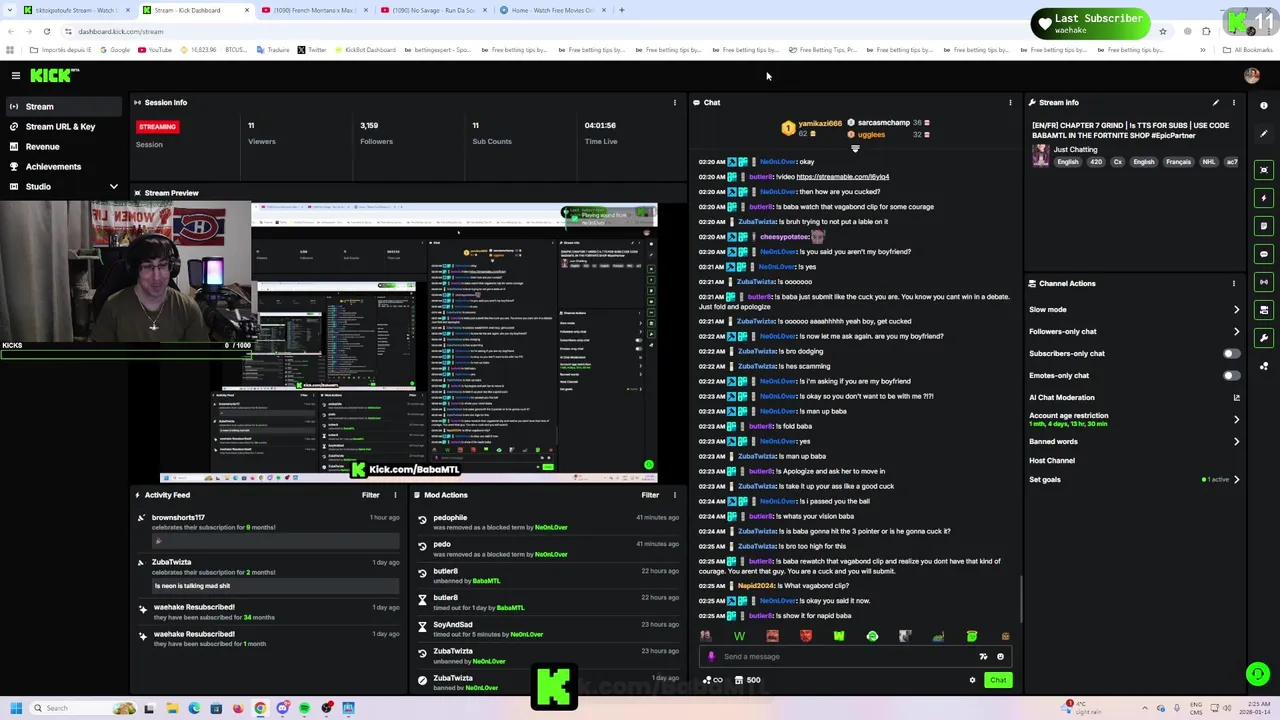Open Stream info three-dot menu
The image size is (1280, 720).
tap(1233, 102)
